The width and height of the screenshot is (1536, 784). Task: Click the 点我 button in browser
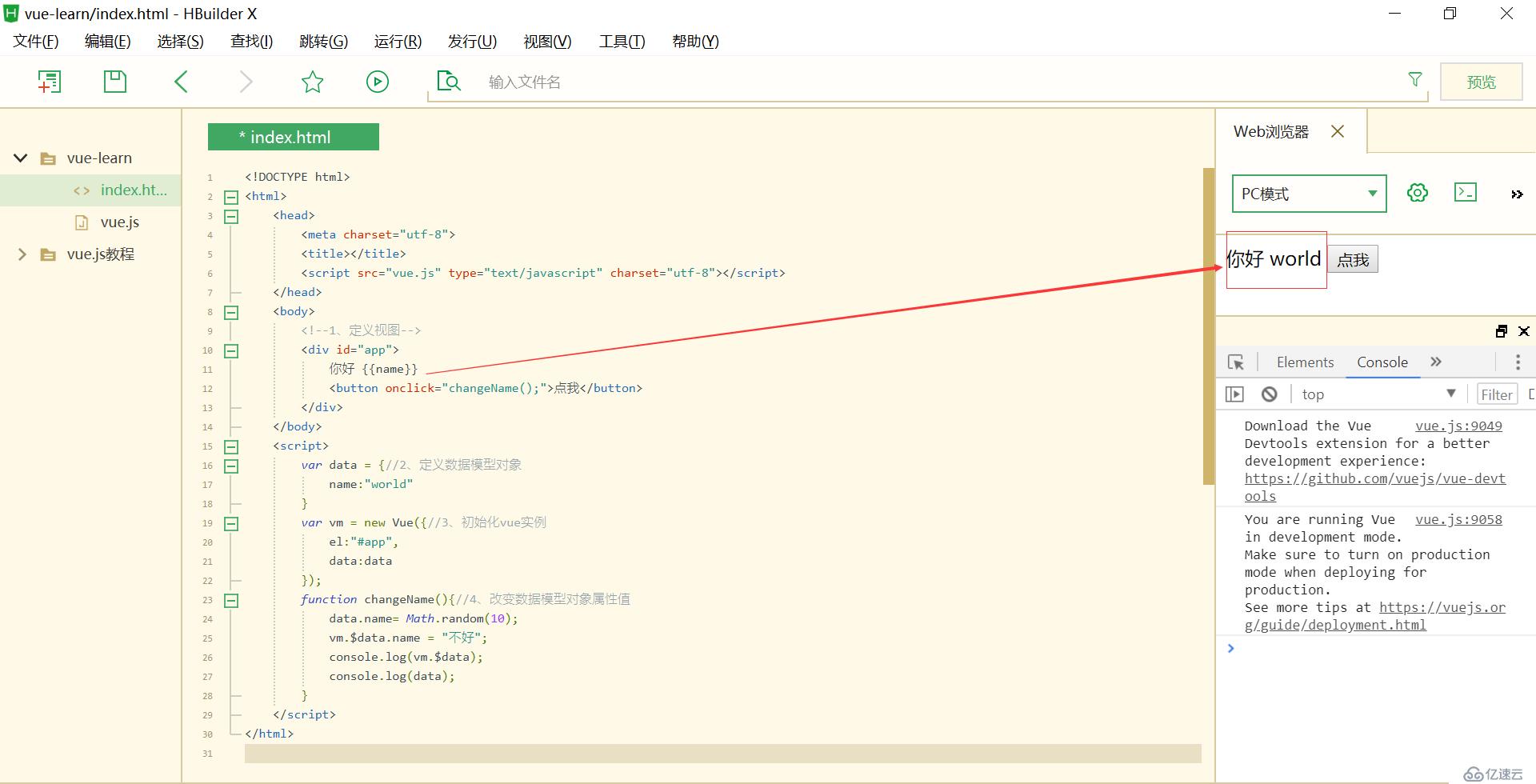pyautogui.click(x=1354, y=260)
